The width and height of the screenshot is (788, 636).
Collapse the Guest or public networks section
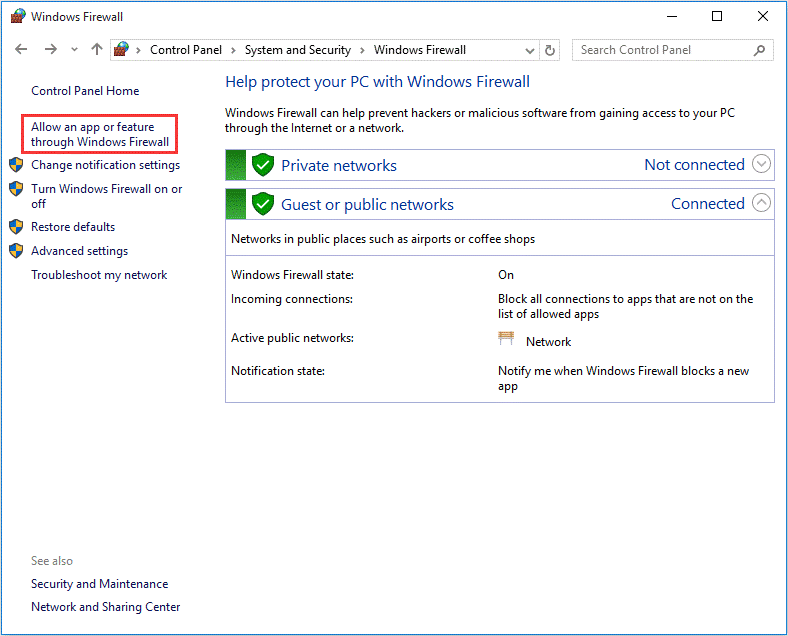[761, 204]
